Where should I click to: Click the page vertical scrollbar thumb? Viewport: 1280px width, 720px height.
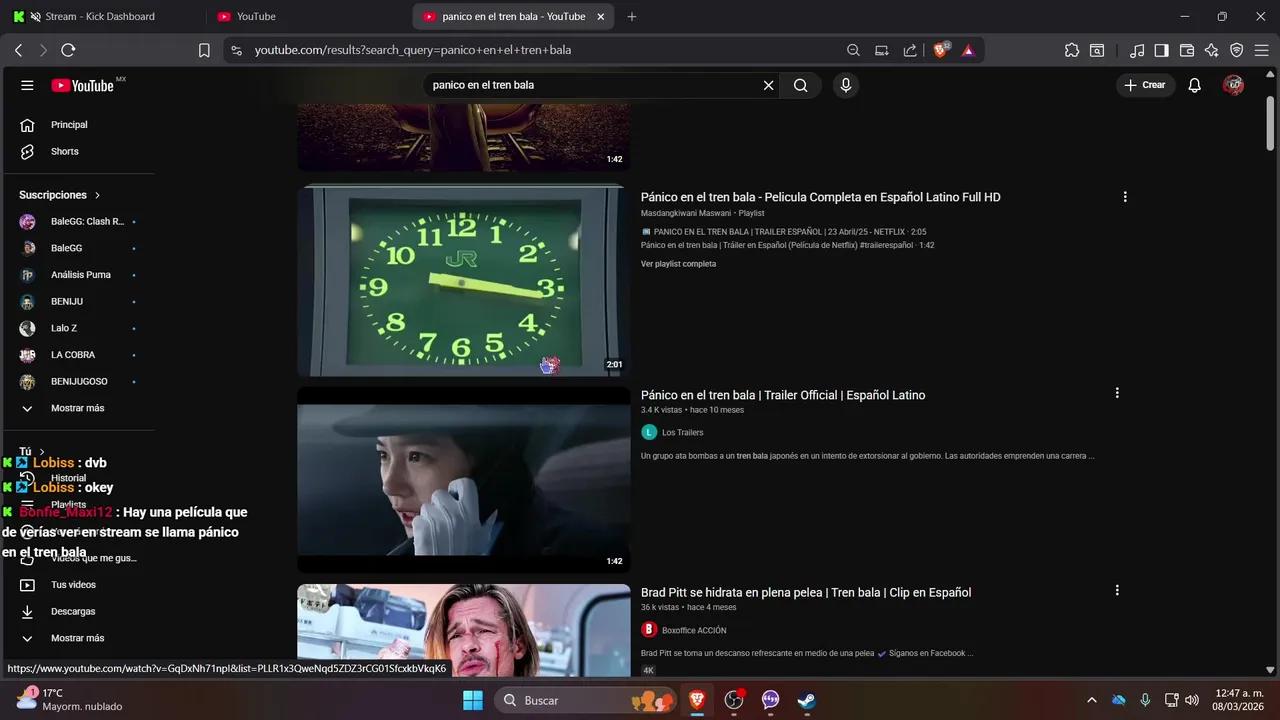pyautogui.click(x=1270, y=124)
